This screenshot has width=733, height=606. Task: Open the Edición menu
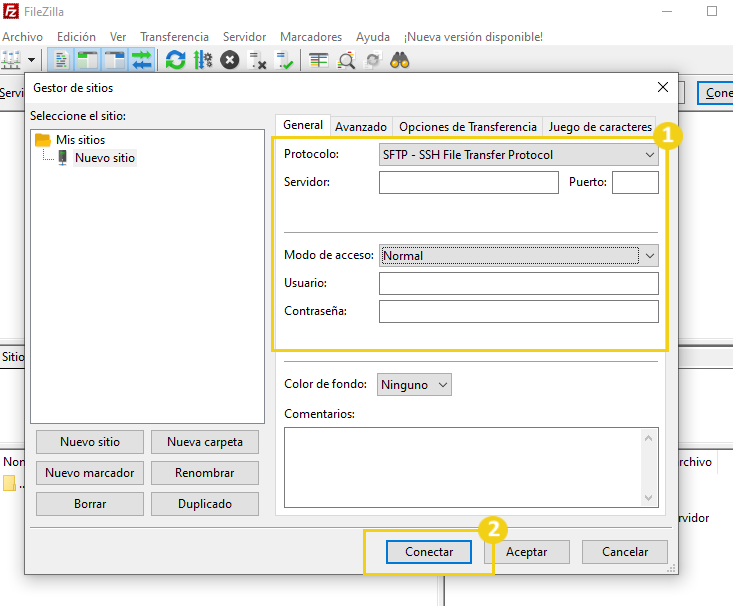tap(76, 36)
